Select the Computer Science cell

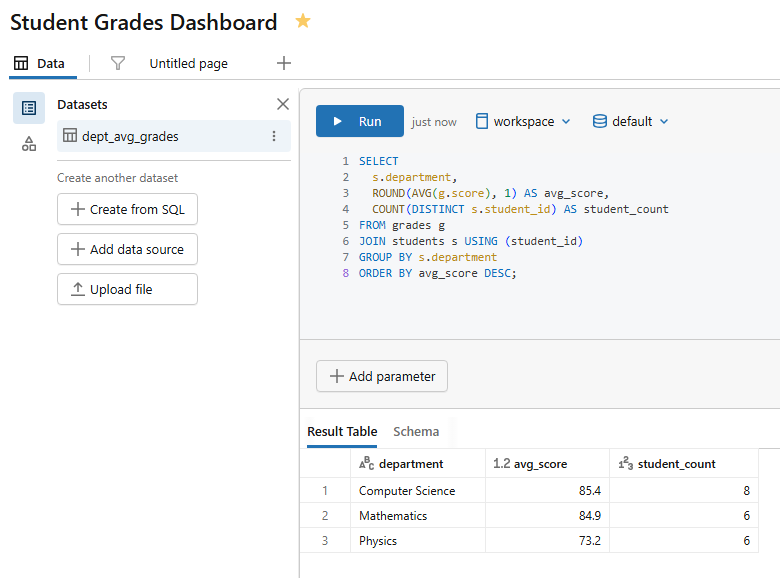(x=417, y=490)
